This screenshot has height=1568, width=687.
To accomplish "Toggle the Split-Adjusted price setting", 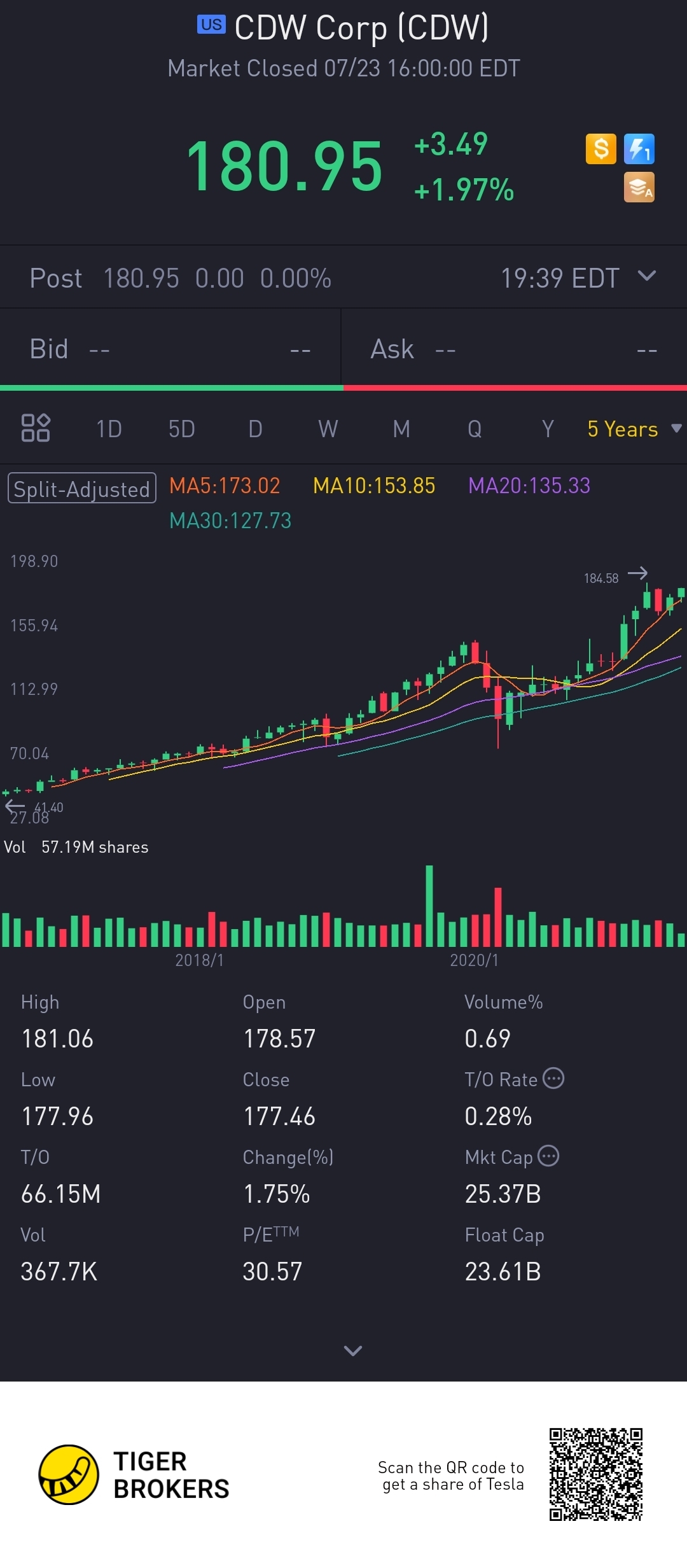I will tap(82, 488).
